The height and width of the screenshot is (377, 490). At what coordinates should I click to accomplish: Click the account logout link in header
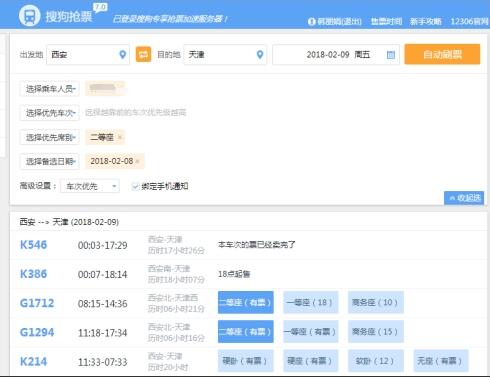click(339, 22)
